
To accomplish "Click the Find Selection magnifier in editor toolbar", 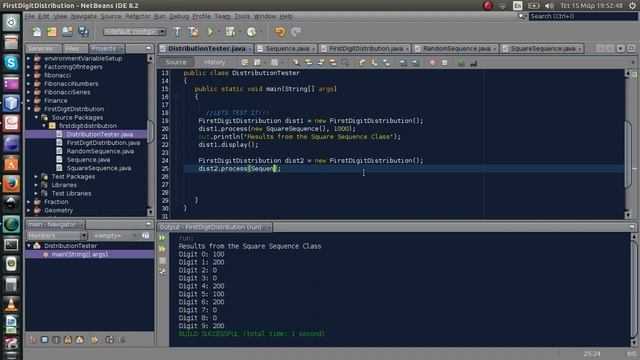I will (x=296, y=62).
